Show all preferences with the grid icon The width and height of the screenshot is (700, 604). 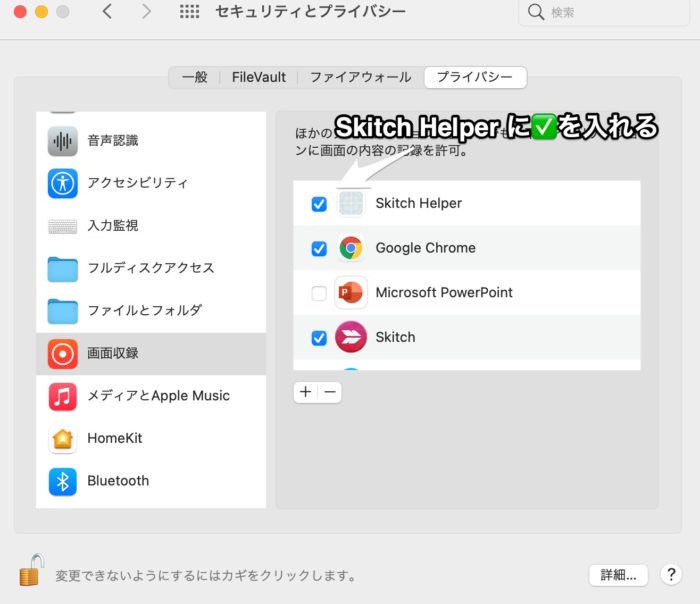pyautogui.click(x=190, y=11)
